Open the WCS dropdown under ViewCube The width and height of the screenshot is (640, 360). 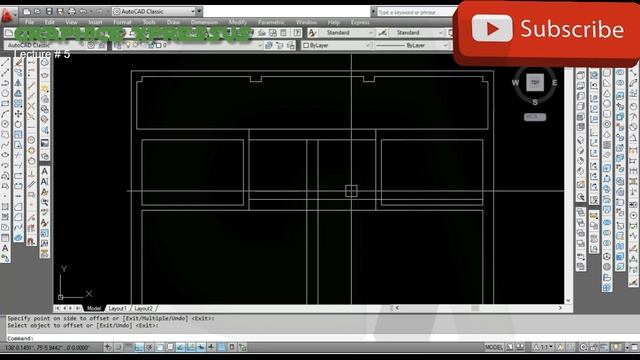point(535,117)
